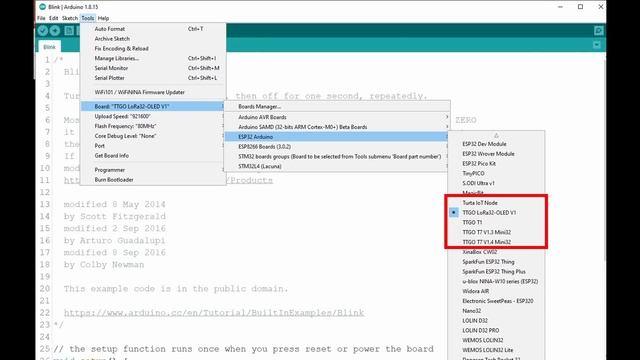
Task: Select LOLIN D32 board
Action: click(x=496, y=320)
